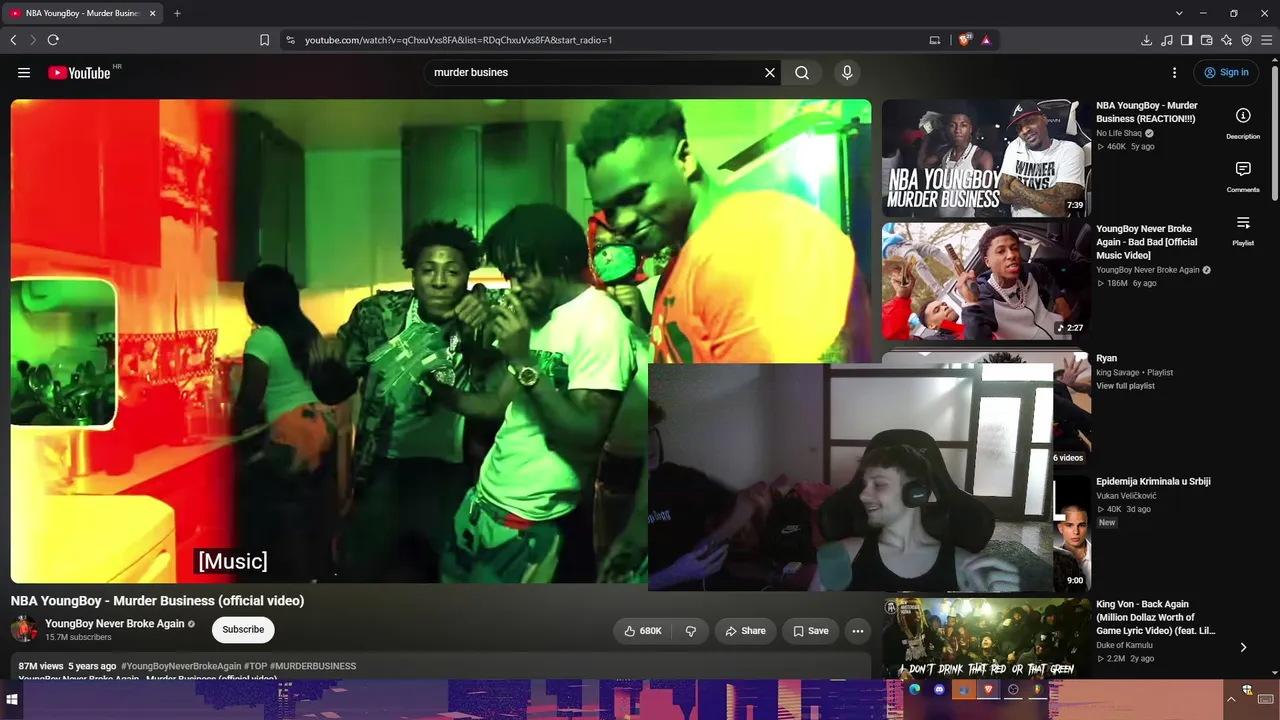1280x720 pixels.
Task: Click the #TOP hashtag
Action: pyautogui.click(x=255, y=666)
